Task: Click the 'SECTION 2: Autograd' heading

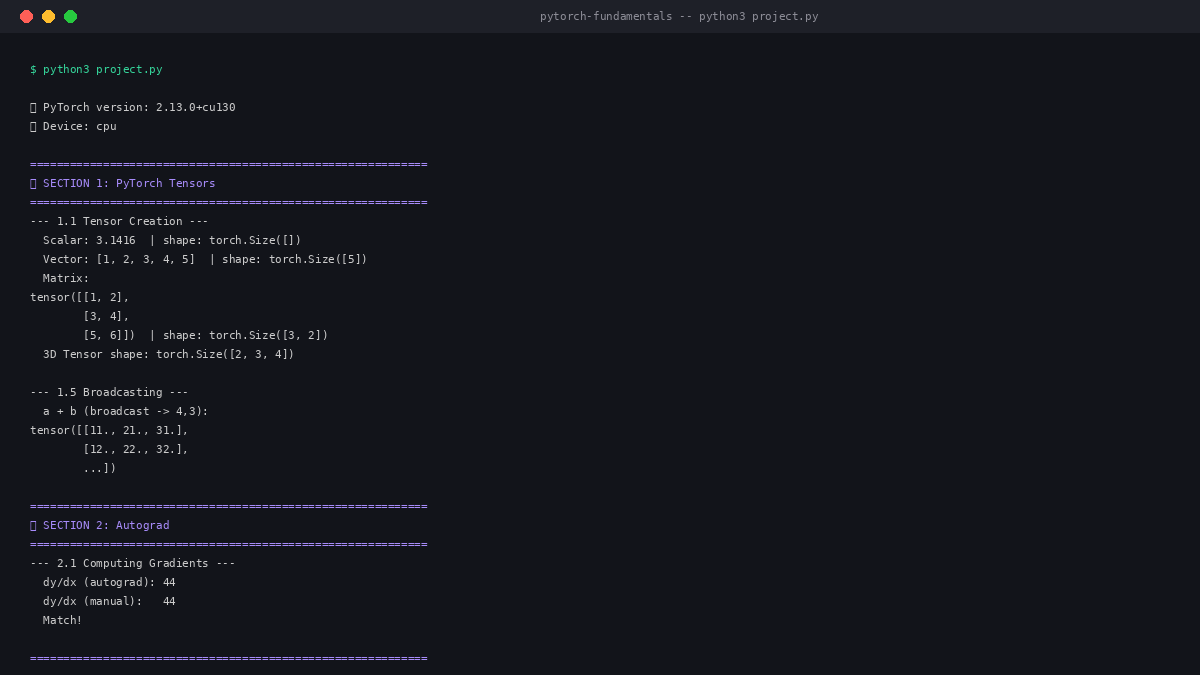Action: click(x=100, y=525)
